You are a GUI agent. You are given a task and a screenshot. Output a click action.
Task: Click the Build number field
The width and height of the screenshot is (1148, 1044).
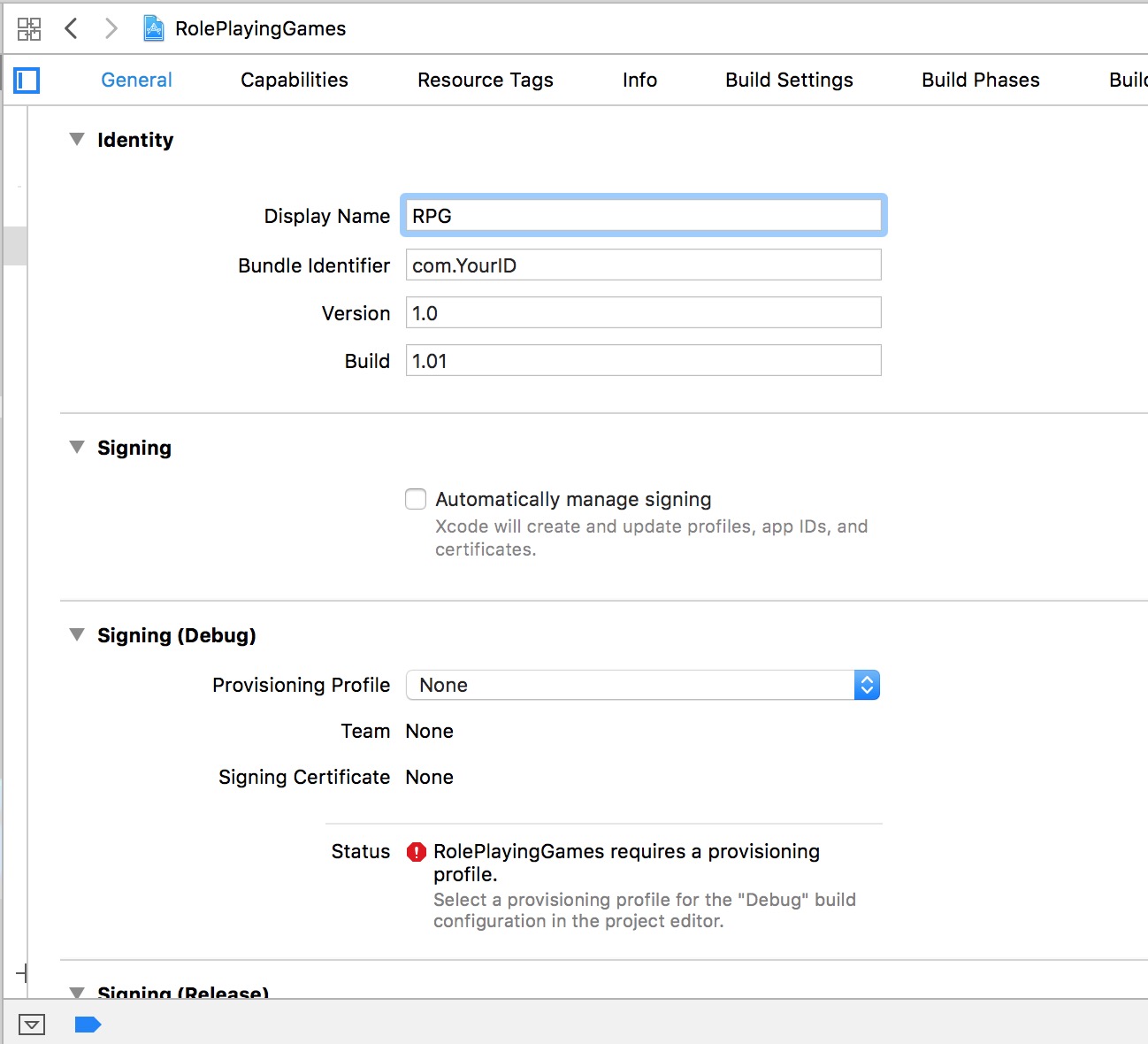[643, 361]
